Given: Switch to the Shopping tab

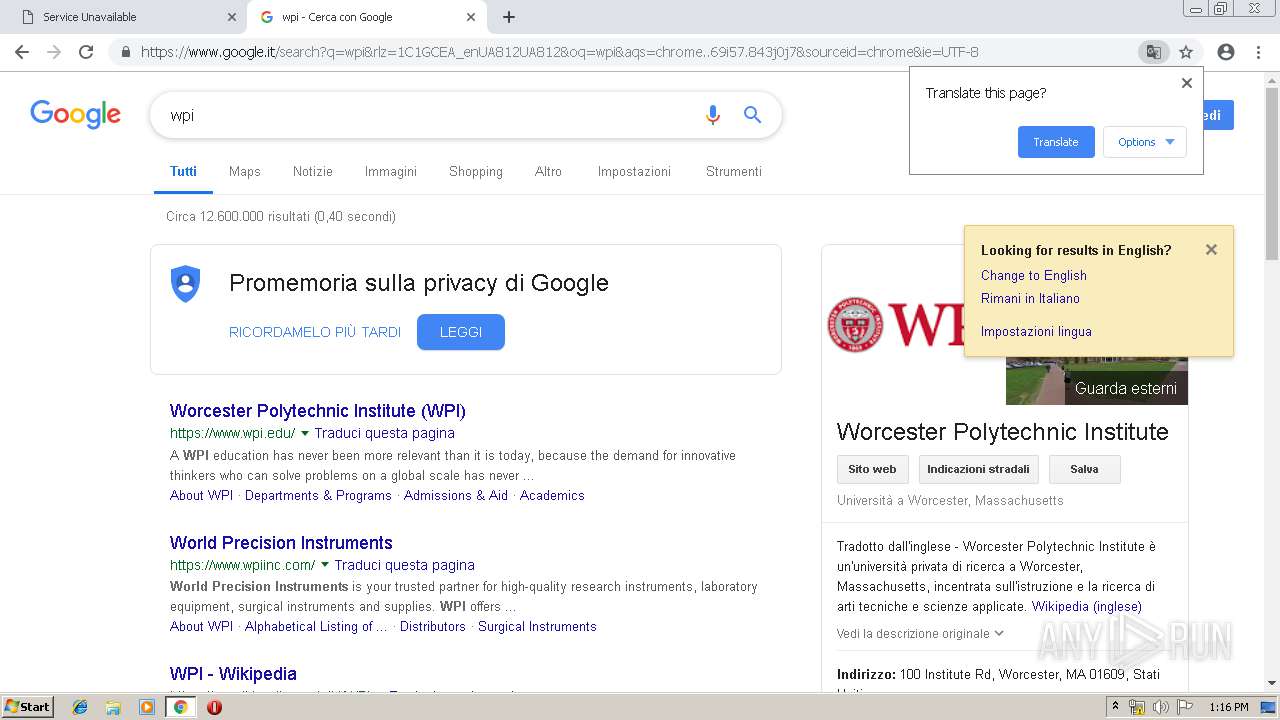Looking at the screenshot, I should (475, 171).
